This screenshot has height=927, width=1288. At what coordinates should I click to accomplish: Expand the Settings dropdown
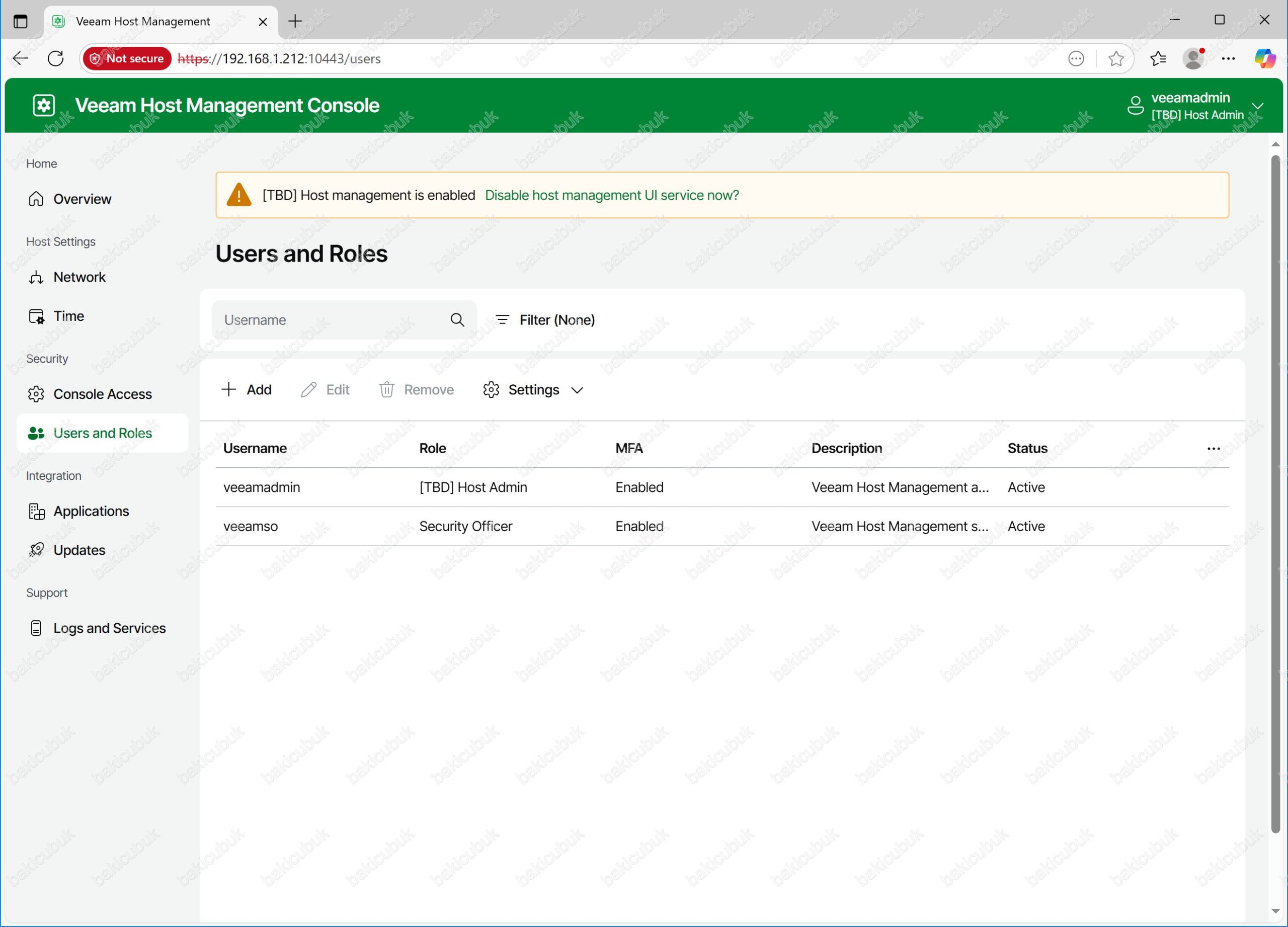pyautogui.click(x=533, y=390)
